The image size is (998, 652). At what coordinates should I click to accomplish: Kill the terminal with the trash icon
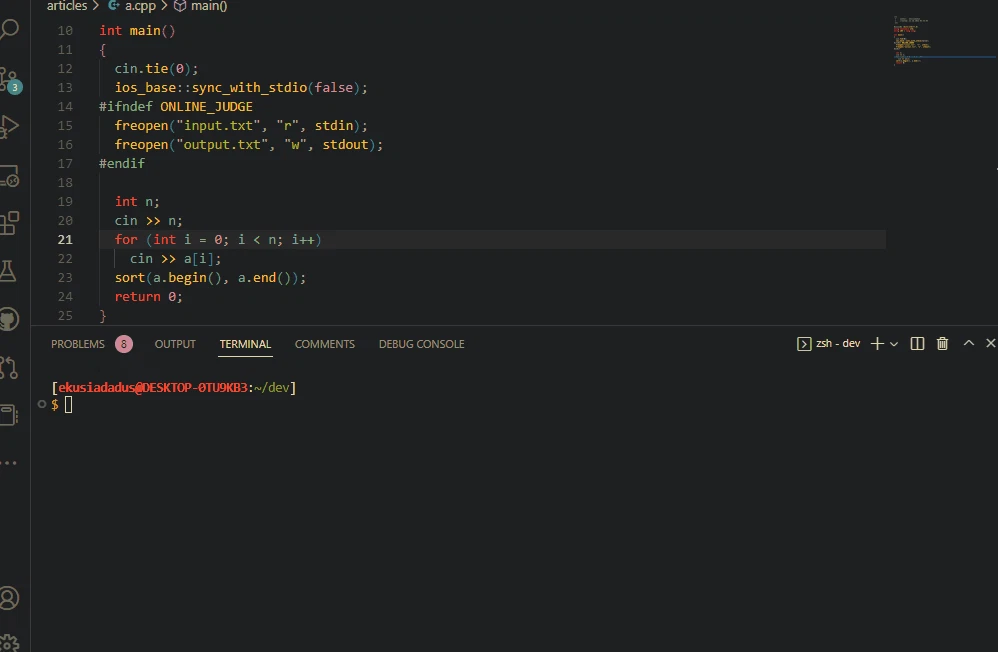[943, 344]
